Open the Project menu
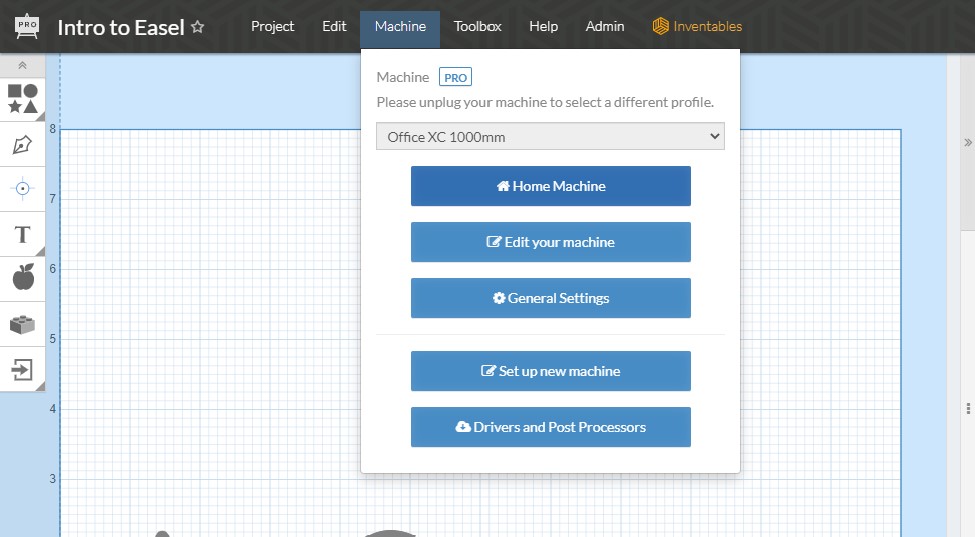The image size is (975, 537). click(272, 26)
